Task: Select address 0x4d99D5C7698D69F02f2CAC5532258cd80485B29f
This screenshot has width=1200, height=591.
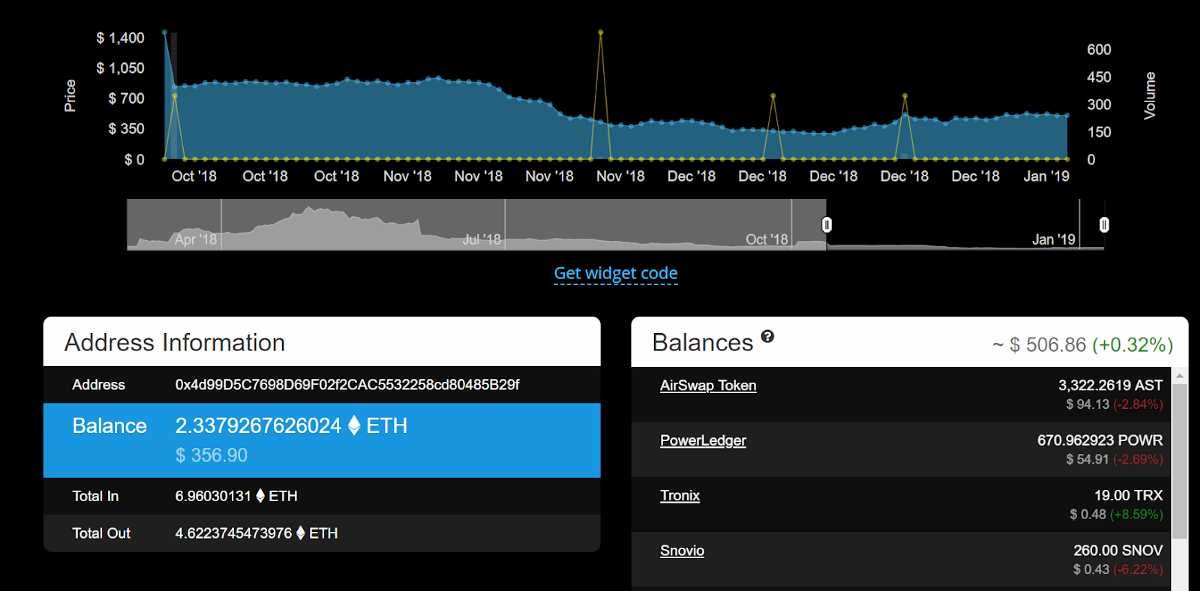Action: click(x=347, y=385)
